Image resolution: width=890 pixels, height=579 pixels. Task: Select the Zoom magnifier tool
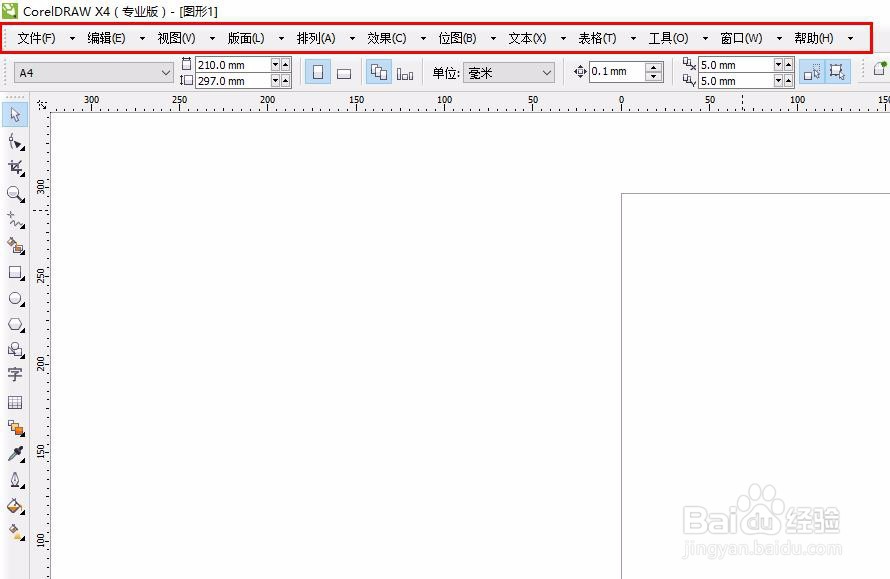tap(15, 194)
